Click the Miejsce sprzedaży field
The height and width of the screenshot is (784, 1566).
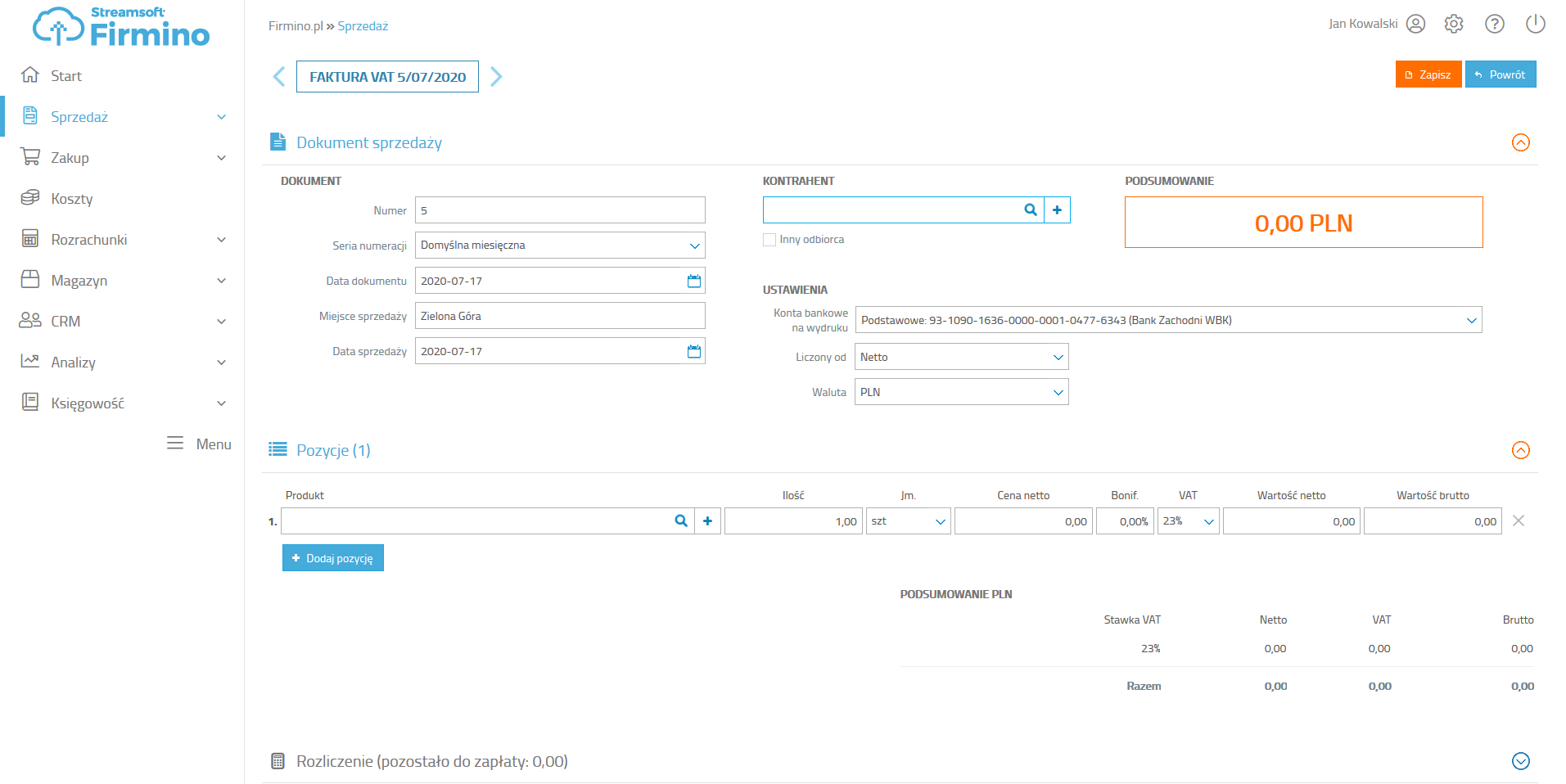click(560, 316)
